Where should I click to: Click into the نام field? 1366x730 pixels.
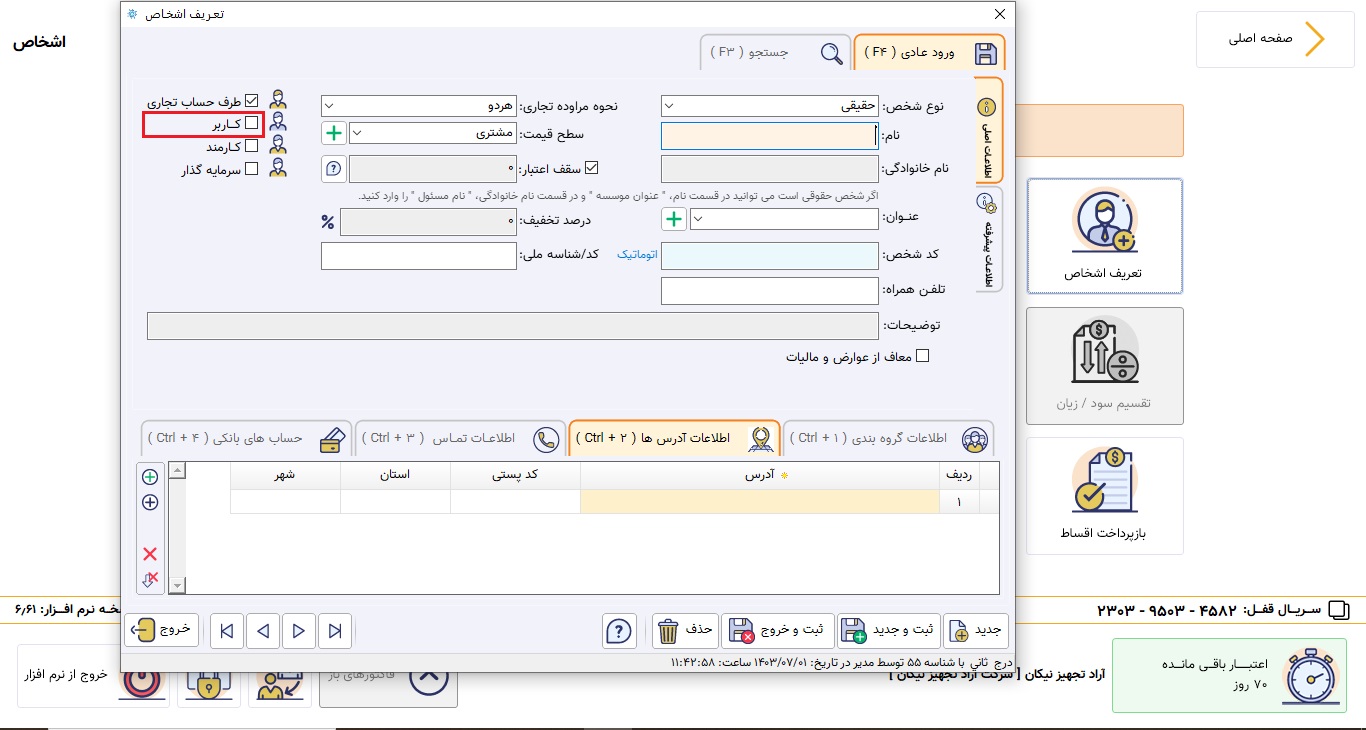(770, 135)
